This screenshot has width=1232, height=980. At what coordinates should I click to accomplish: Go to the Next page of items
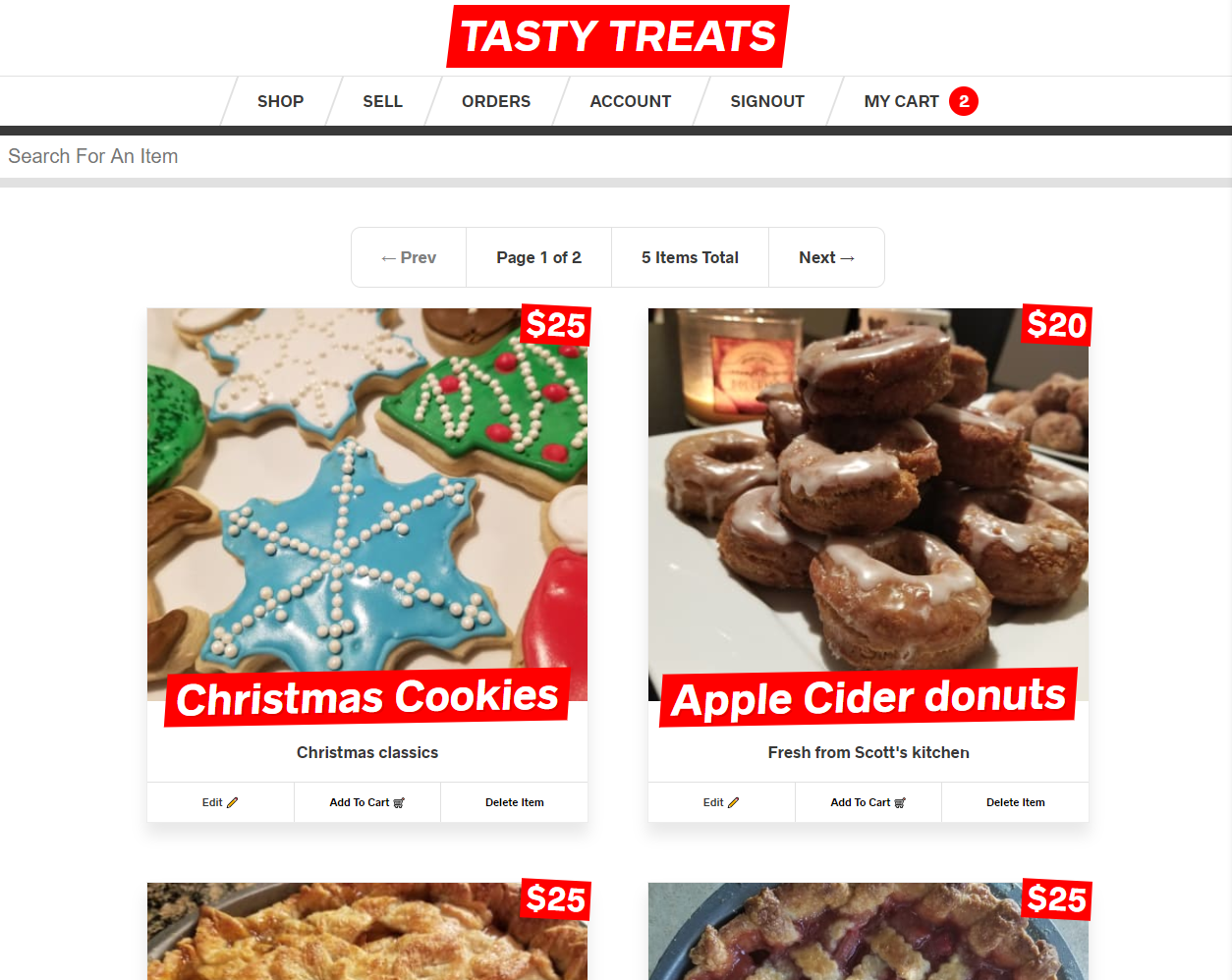pos(826,257)
